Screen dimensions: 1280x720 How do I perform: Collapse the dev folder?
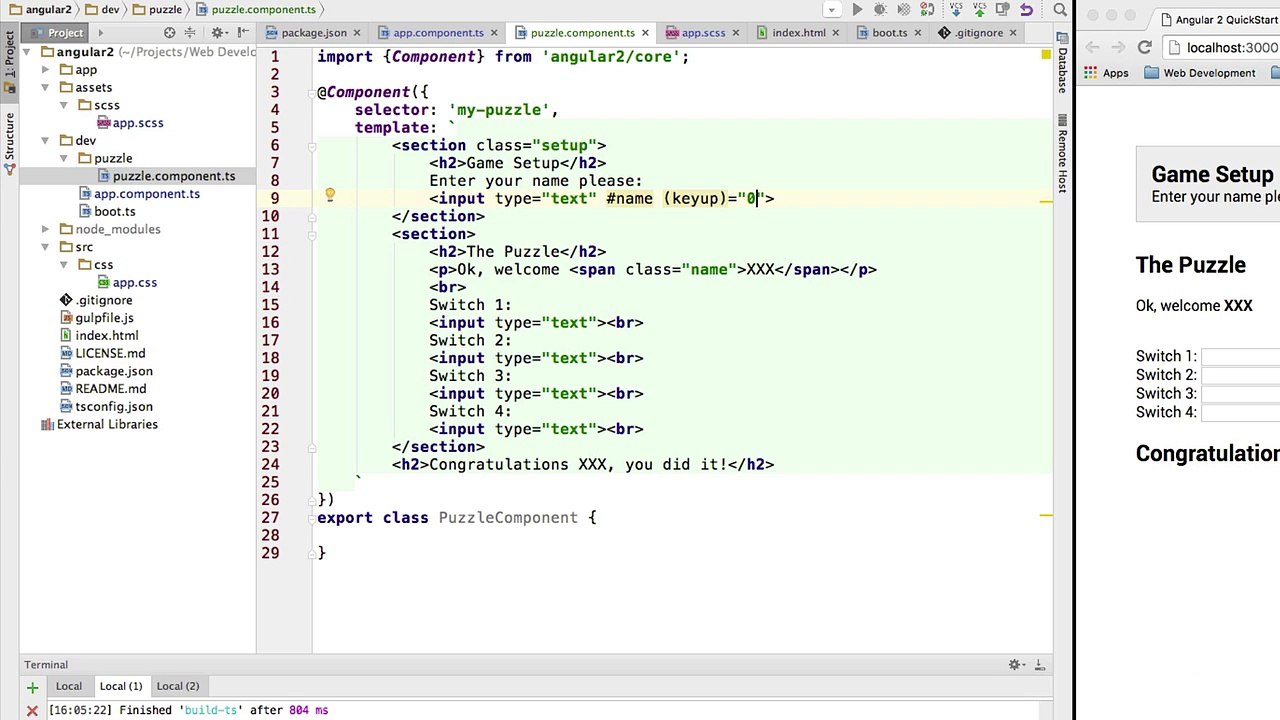(45, 141)
